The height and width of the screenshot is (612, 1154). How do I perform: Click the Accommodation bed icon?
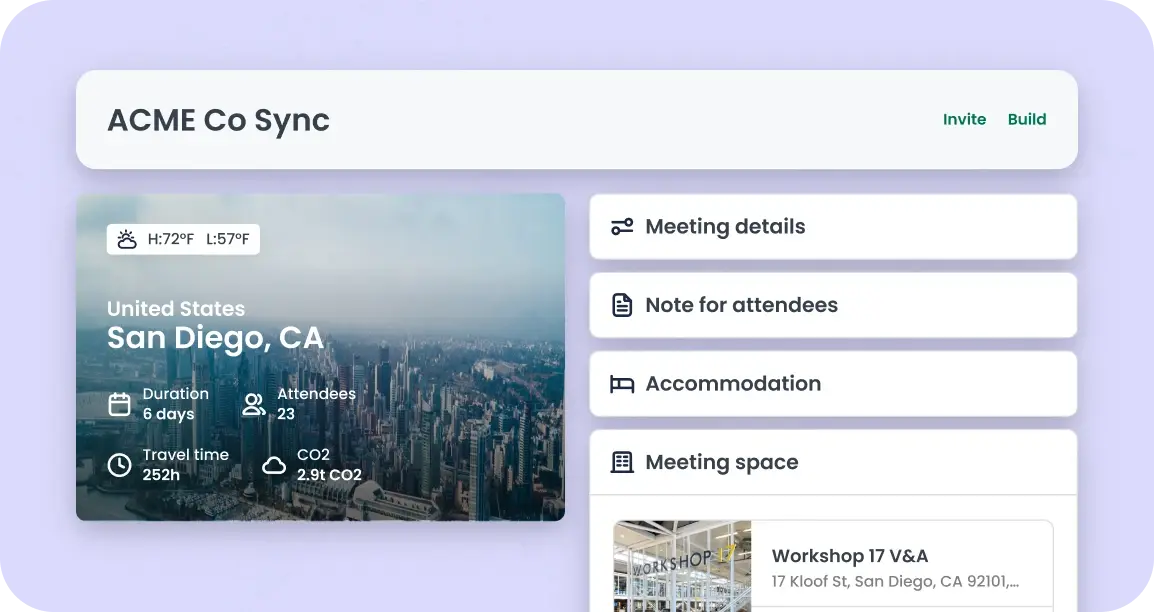coord(622,384)
